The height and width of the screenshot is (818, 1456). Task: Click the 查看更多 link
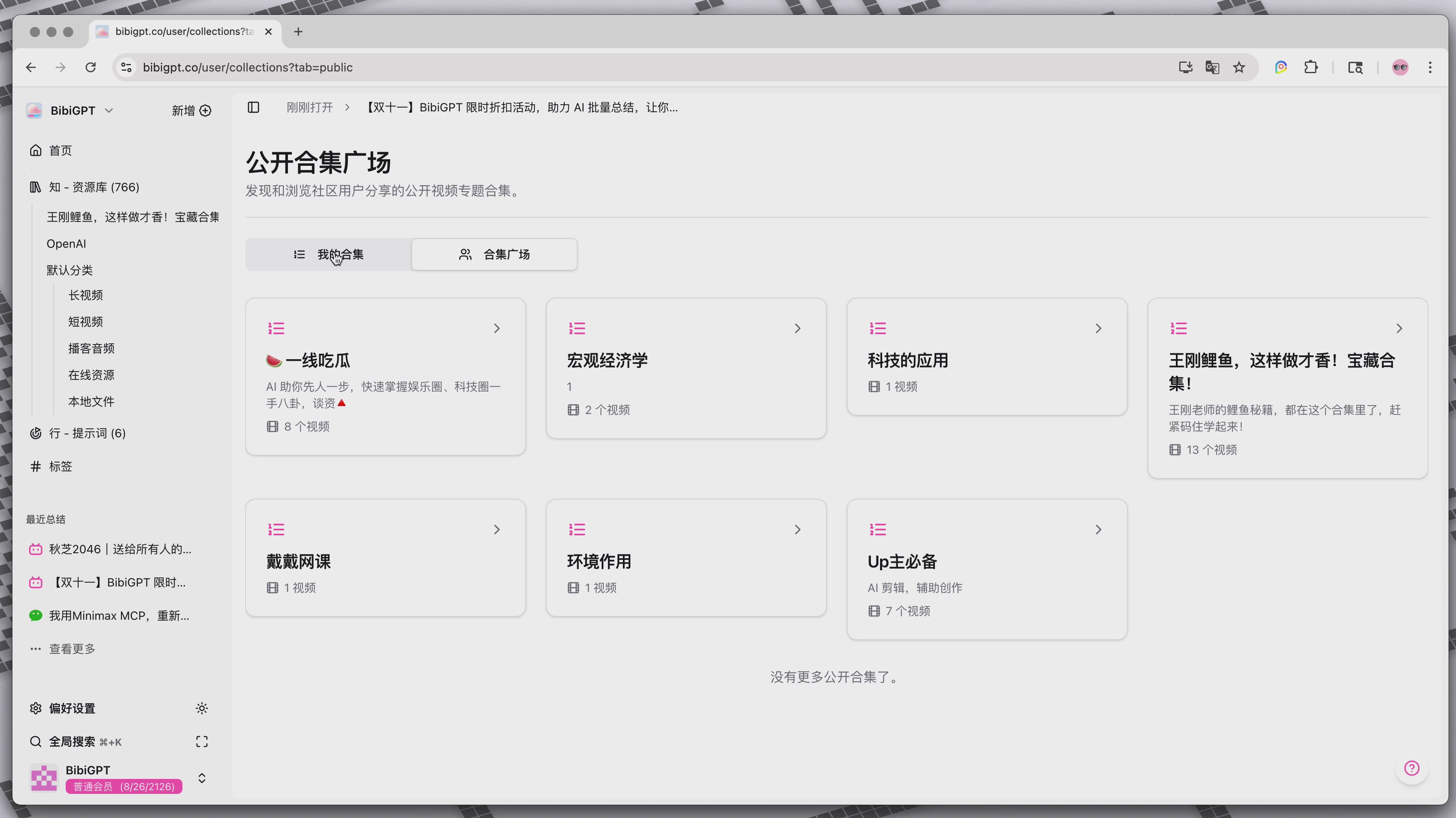click(x=72, y=648)
